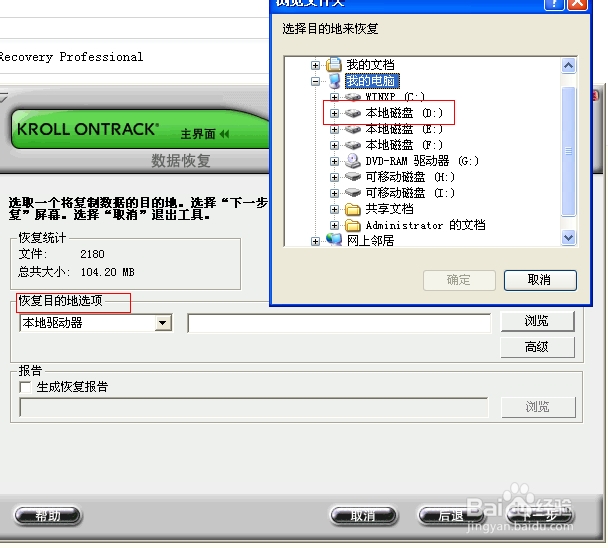The width and height of the screenshot is (608, 548).
Task: Click 取消 at bottom of recovery window
Action: 364,516
